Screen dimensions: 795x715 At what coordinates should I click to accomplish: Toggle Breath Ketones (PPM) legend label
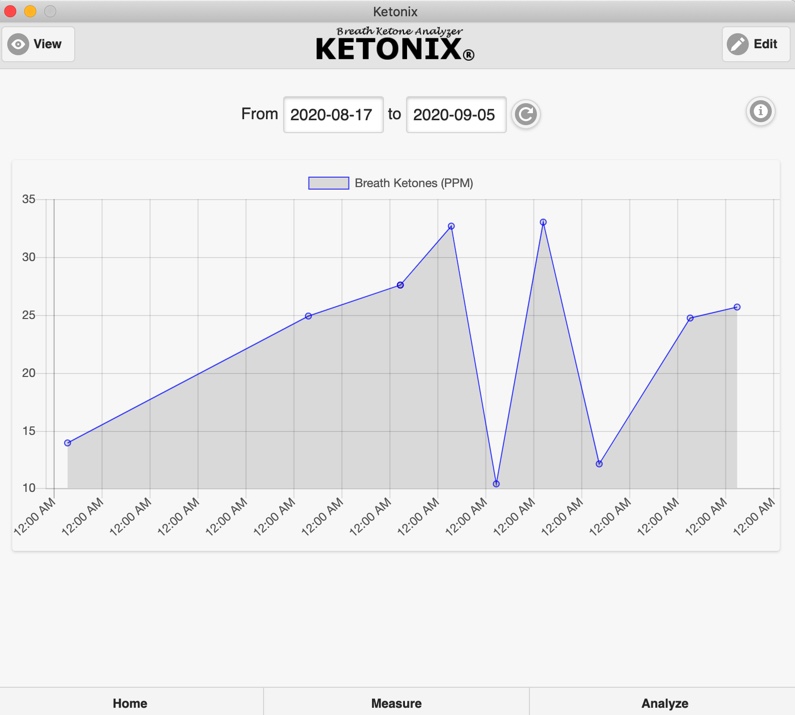coord(413,183)
